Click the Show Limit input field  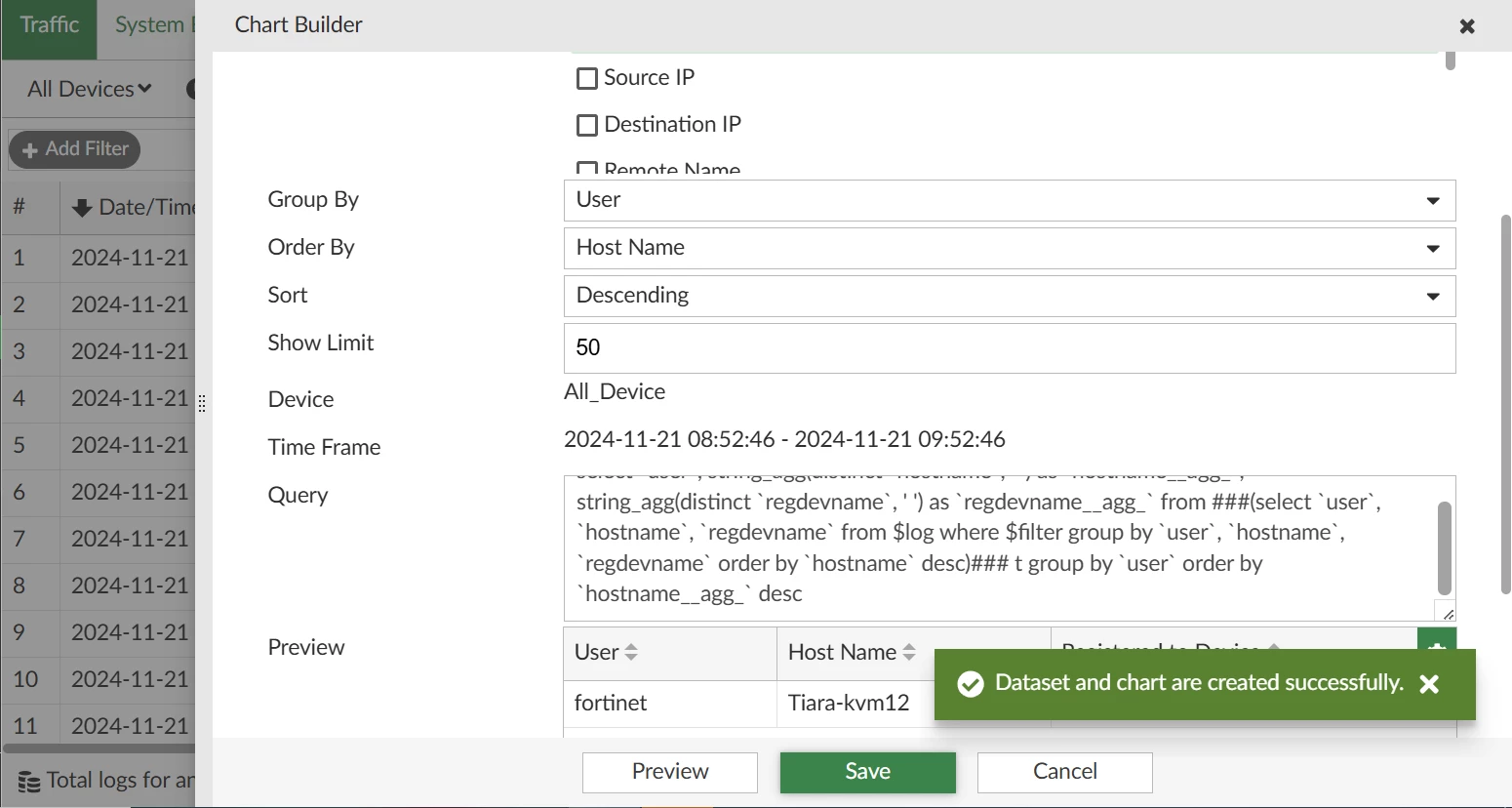tap(1010, 348)
